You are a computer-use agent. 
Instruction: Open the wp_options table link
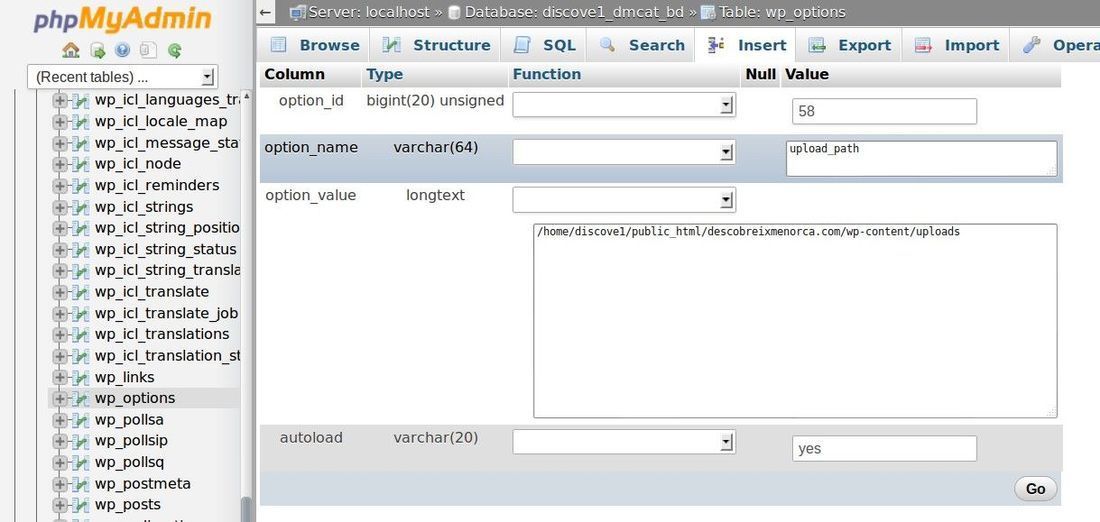click(135, 399)
